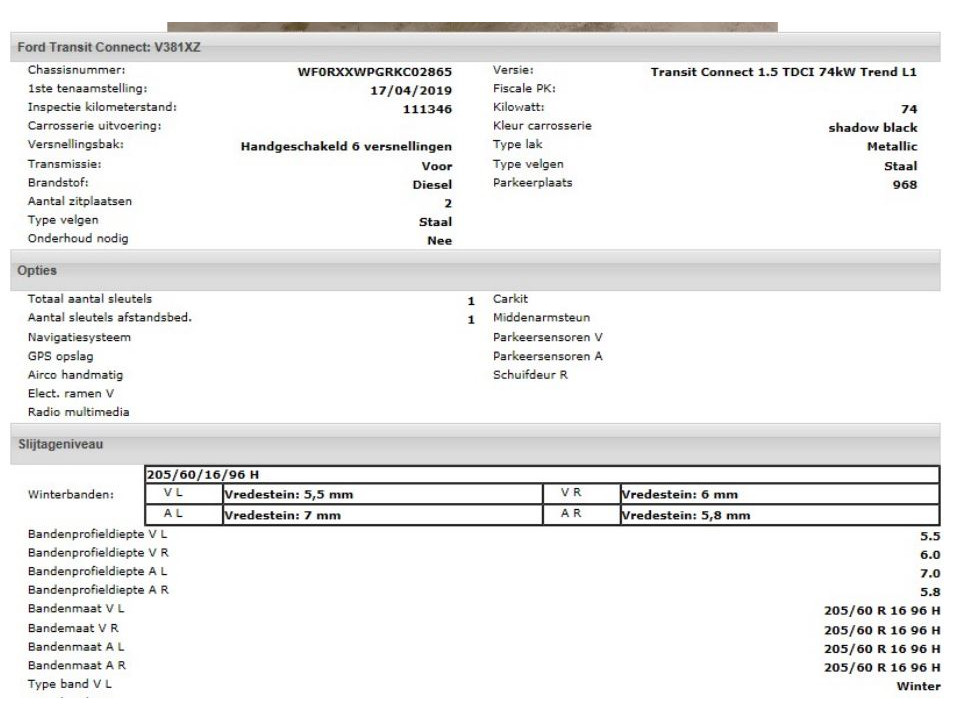The image size is (962, 721).
Task: Select the 'Onderhoud nodig' label
Action: [78, 239]
